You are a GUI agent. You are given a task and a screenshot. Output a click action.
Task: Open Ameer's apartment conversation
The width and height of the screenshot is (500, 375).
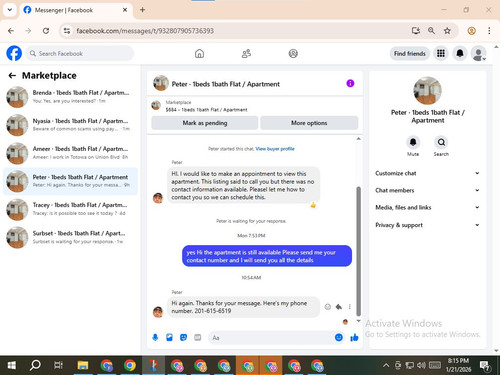[70, 153]
